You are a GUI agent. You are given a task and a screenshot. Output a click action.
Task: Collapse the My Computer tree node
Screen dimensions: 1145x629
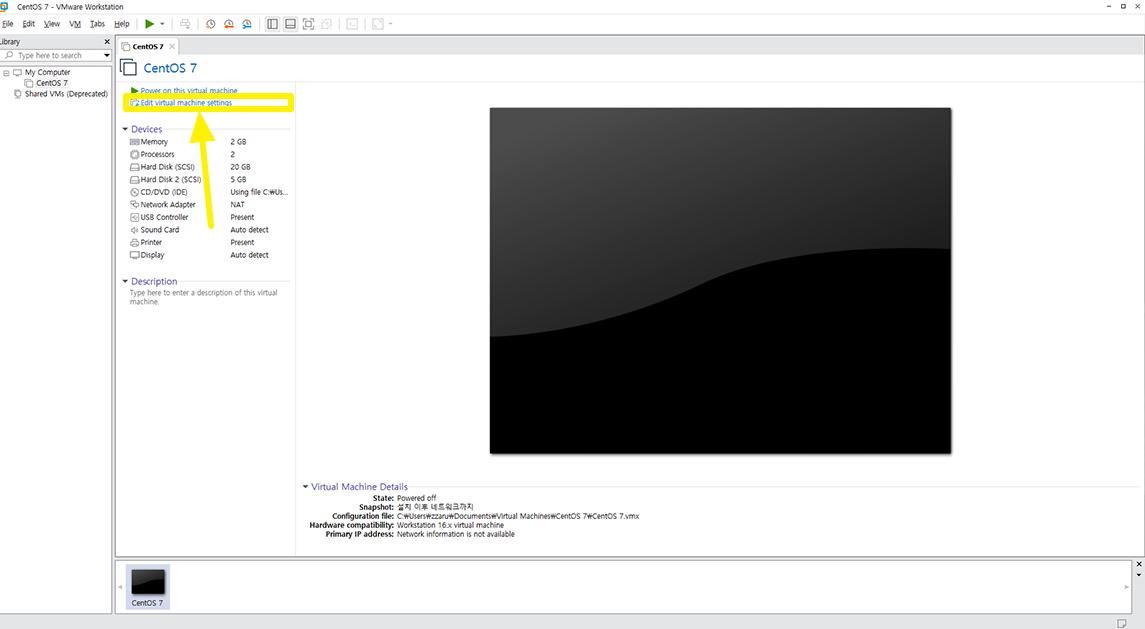pyautogui.click(x=7, y=73)
